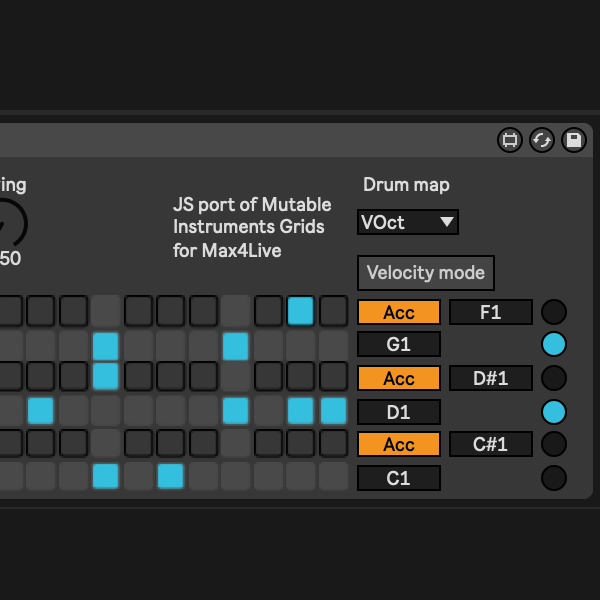The width and height of the screenshot is (600, 600).
Task: Click the Velocity mode button
Action: (x=426, y=272)
